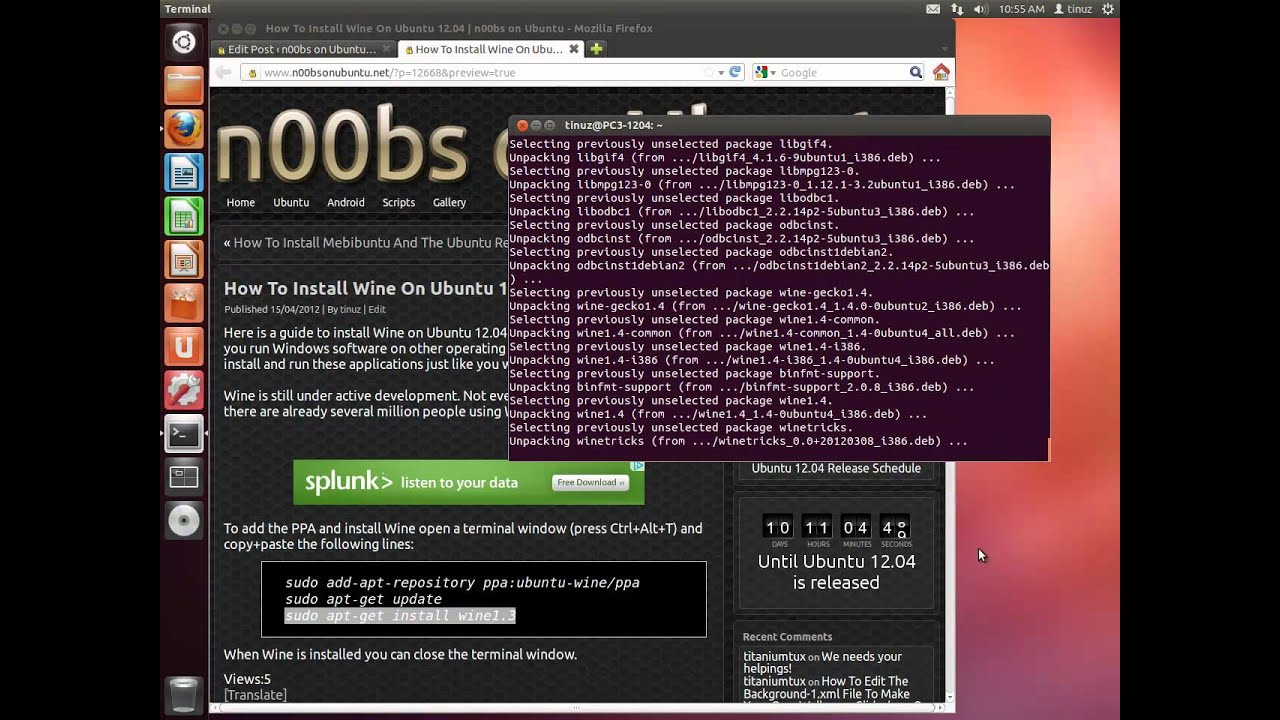Open author tinuz link under title
This screenshot has height=720, width=1280.
click(x=350, y=309)
